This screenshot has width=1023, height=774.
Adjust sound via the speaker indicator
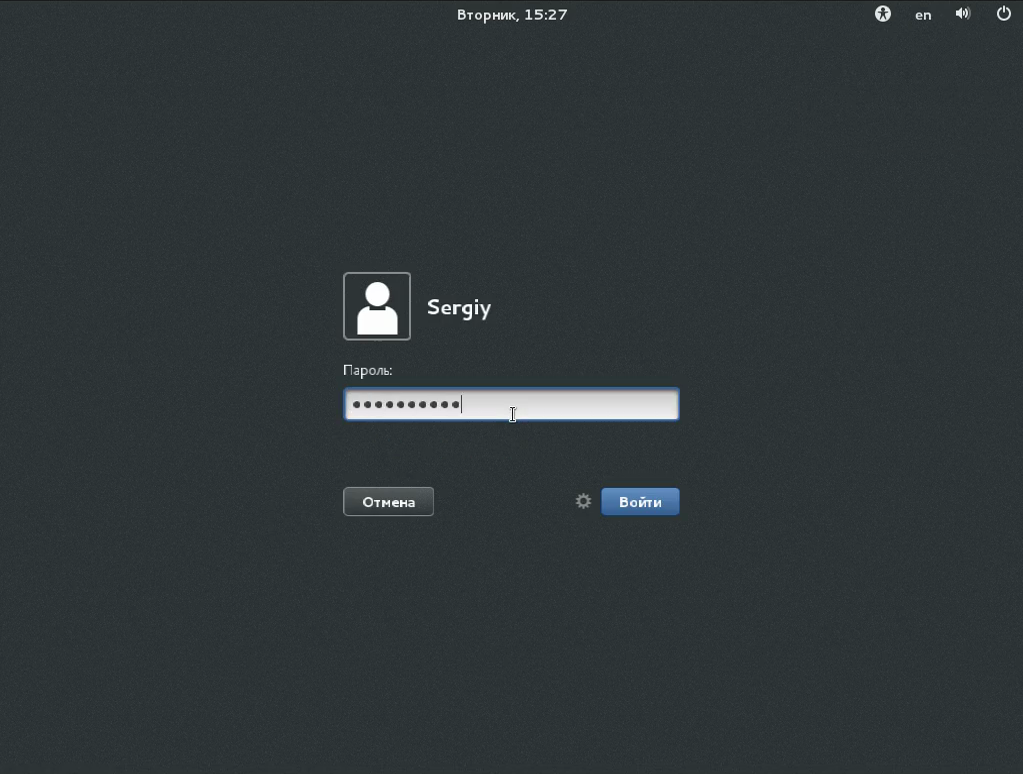pyautogui.click(x=963, y=14)
